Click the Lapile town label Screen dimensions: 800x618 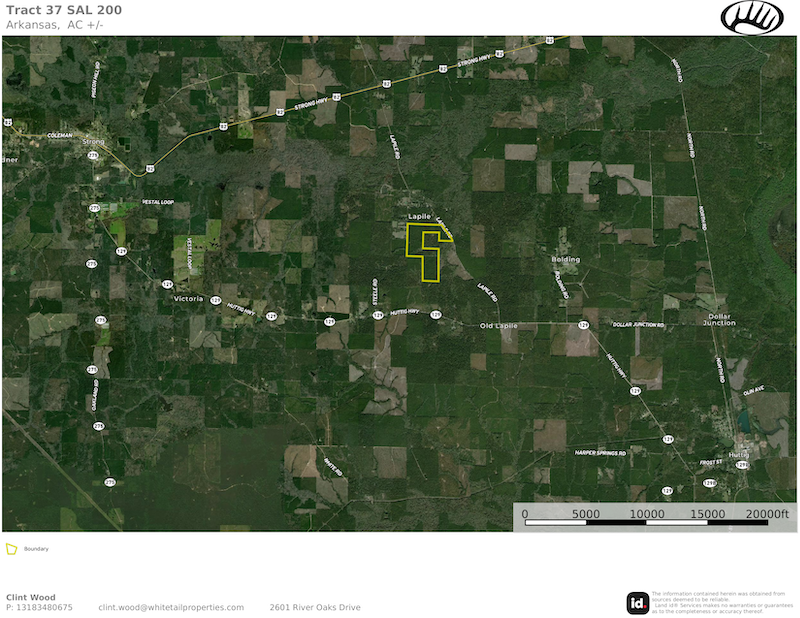(x=420, y=216)
